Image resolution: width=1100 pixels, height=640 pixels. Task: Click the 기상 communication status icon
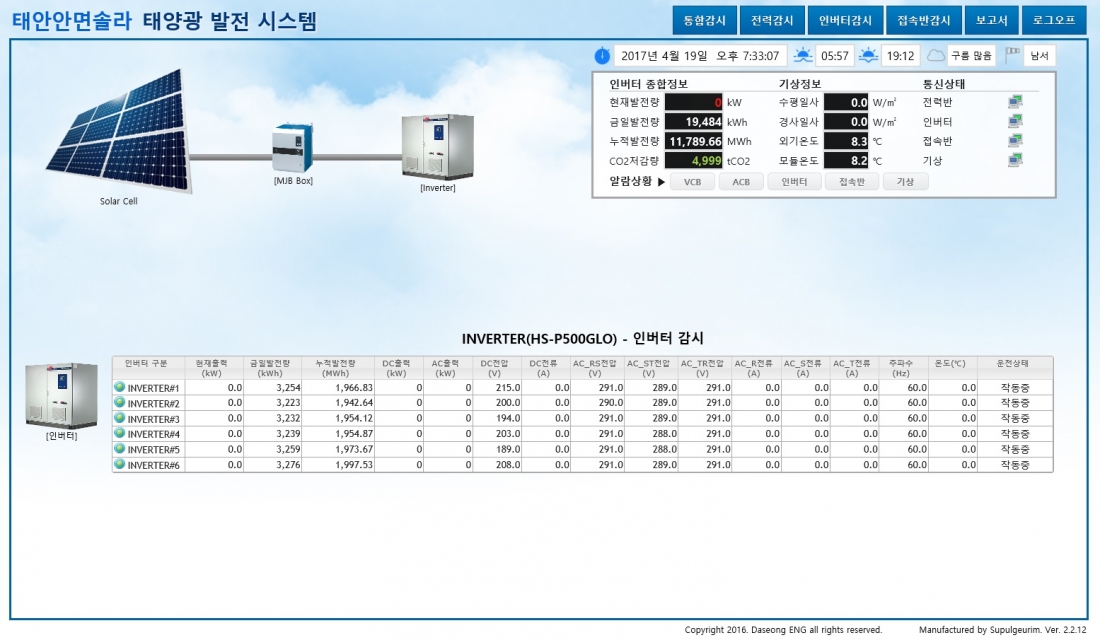point(1015,160)
